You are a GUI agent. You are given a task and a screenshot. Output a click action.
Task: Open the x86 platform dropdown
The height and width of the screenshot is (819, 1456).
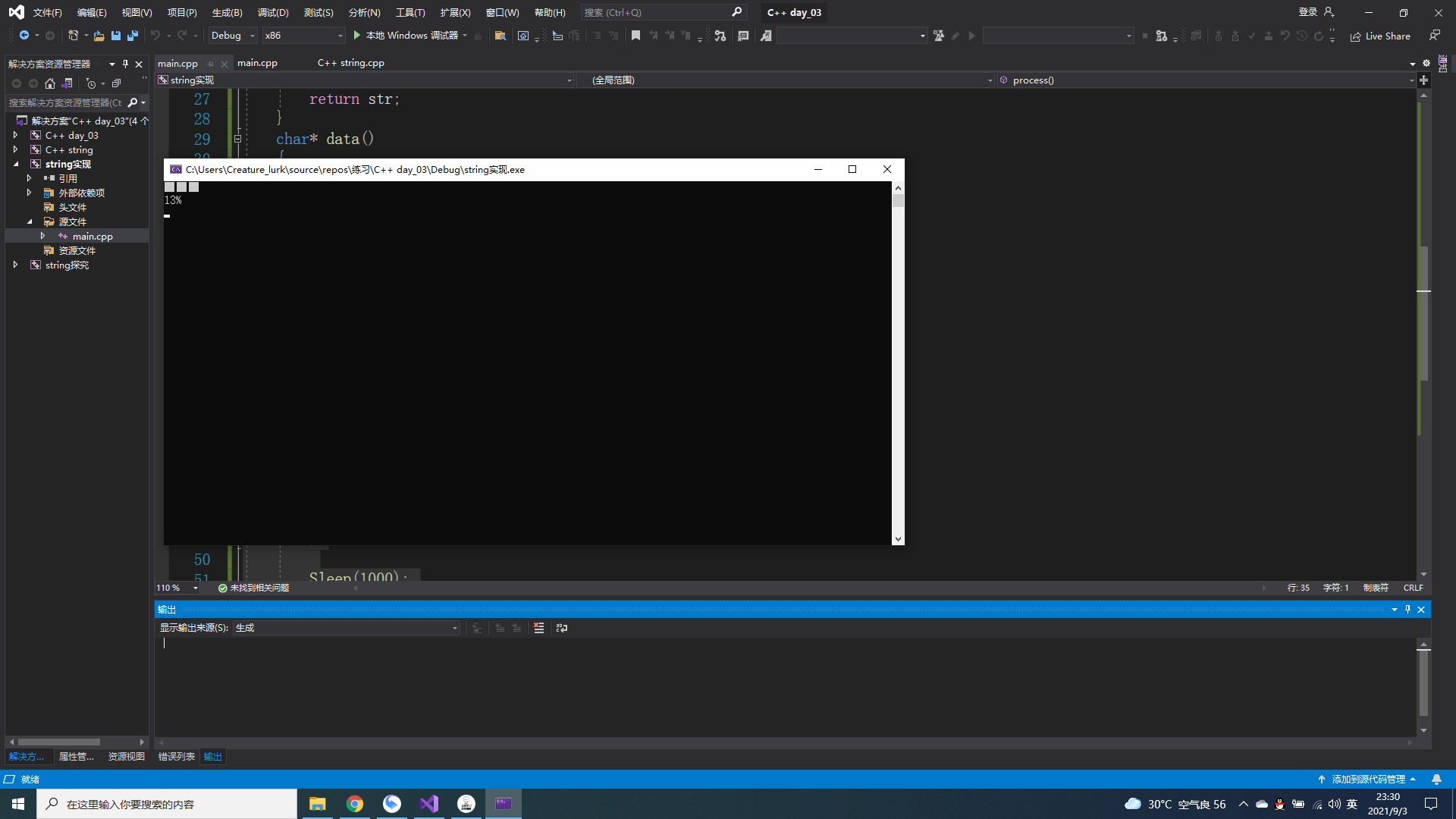tap(303, 36)
